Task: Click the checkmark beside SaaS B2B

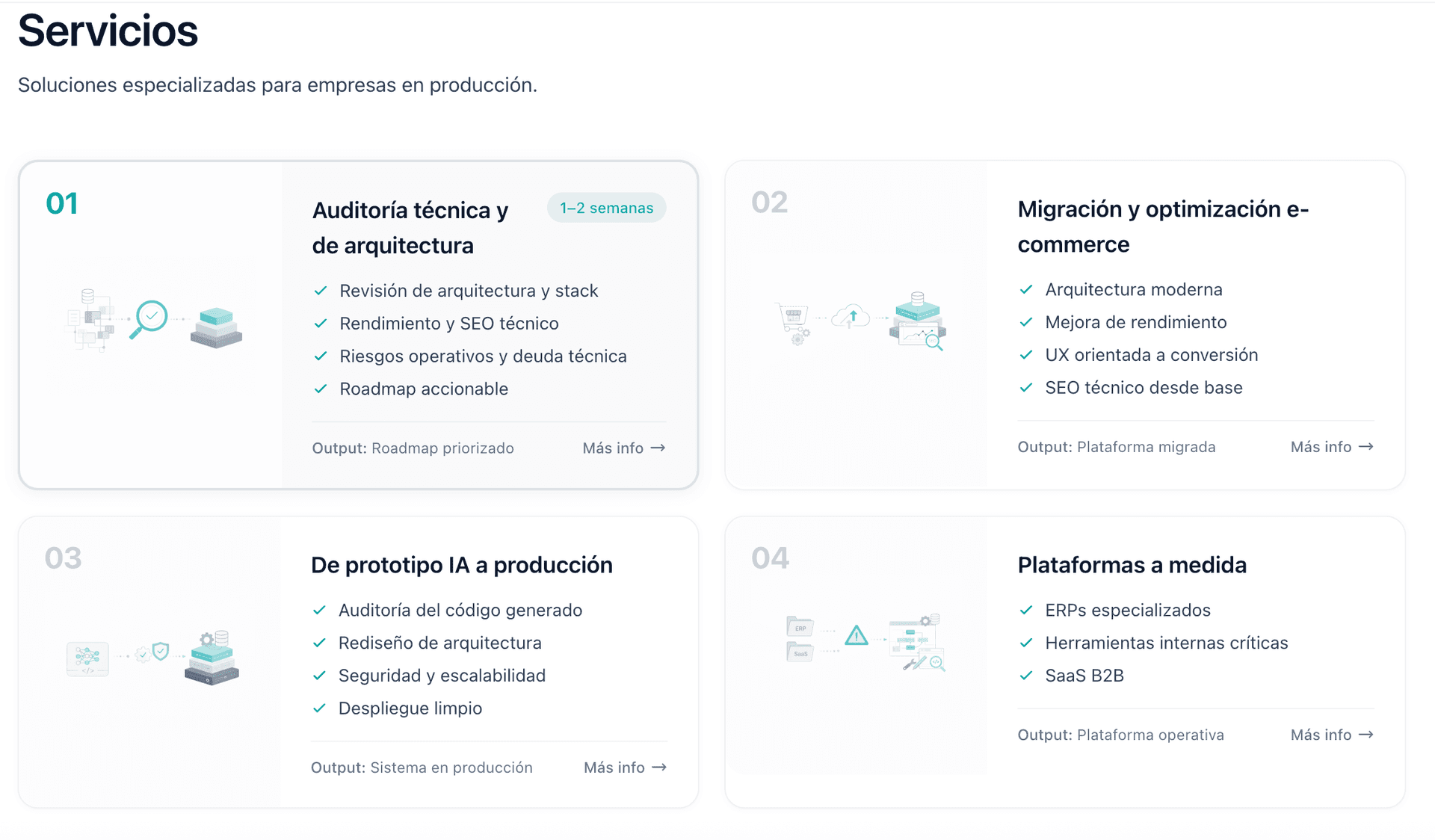Action: [x=1026, y=676]
